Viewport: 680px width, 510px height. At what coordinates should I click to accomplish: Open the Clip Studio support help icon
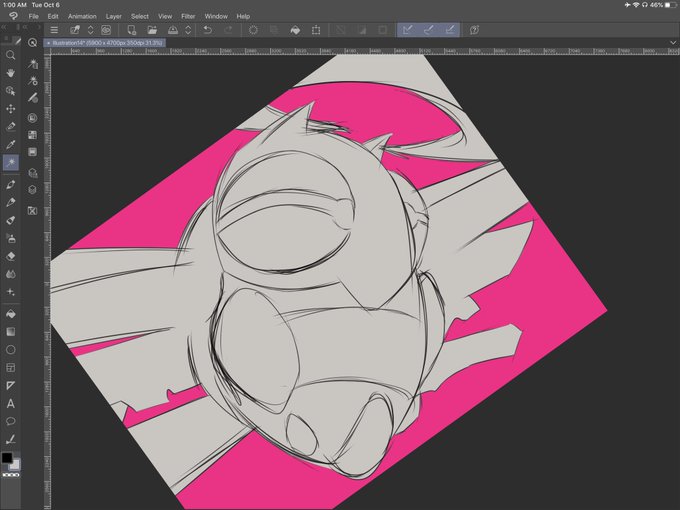coord(474,30)
